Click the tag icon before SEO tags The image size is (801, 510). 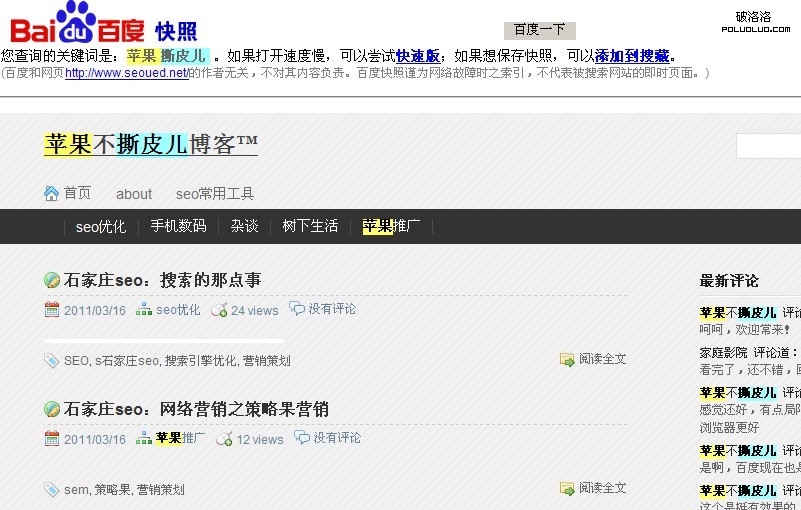pyautogui.click(x=51, y=360)
